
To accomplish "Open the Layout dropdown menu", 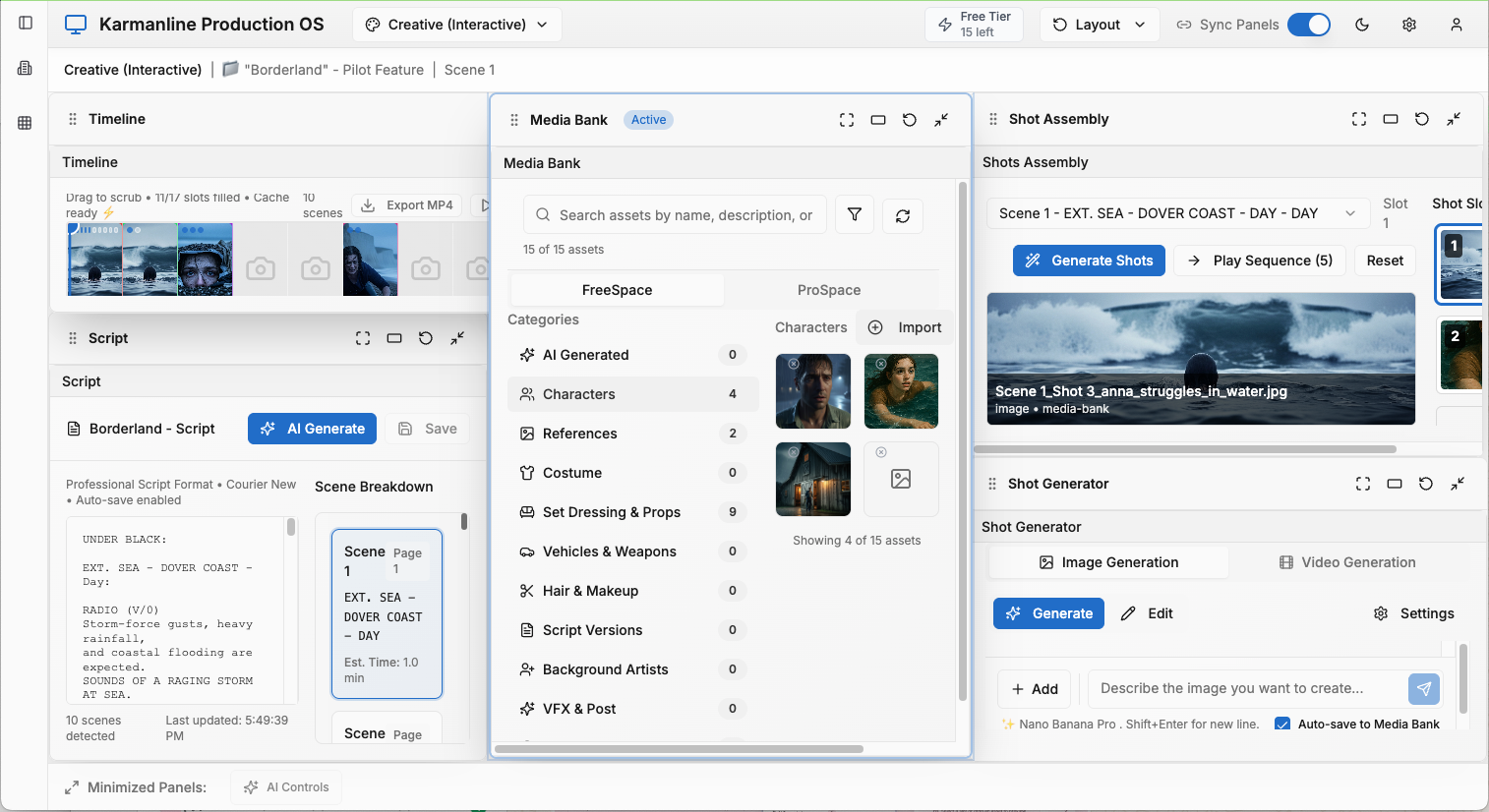I will coord(1099,24).
